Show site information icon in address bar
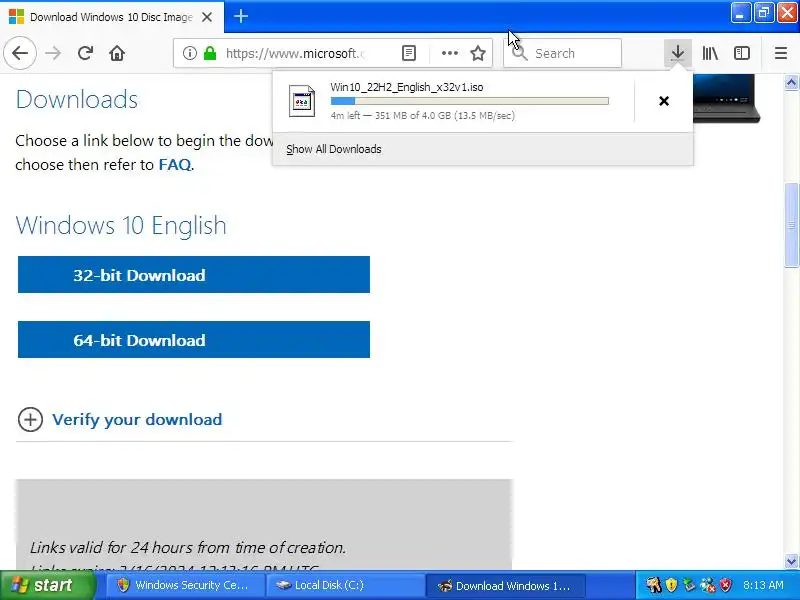Screen dimensions: 800x600 (x=189, y=53)
